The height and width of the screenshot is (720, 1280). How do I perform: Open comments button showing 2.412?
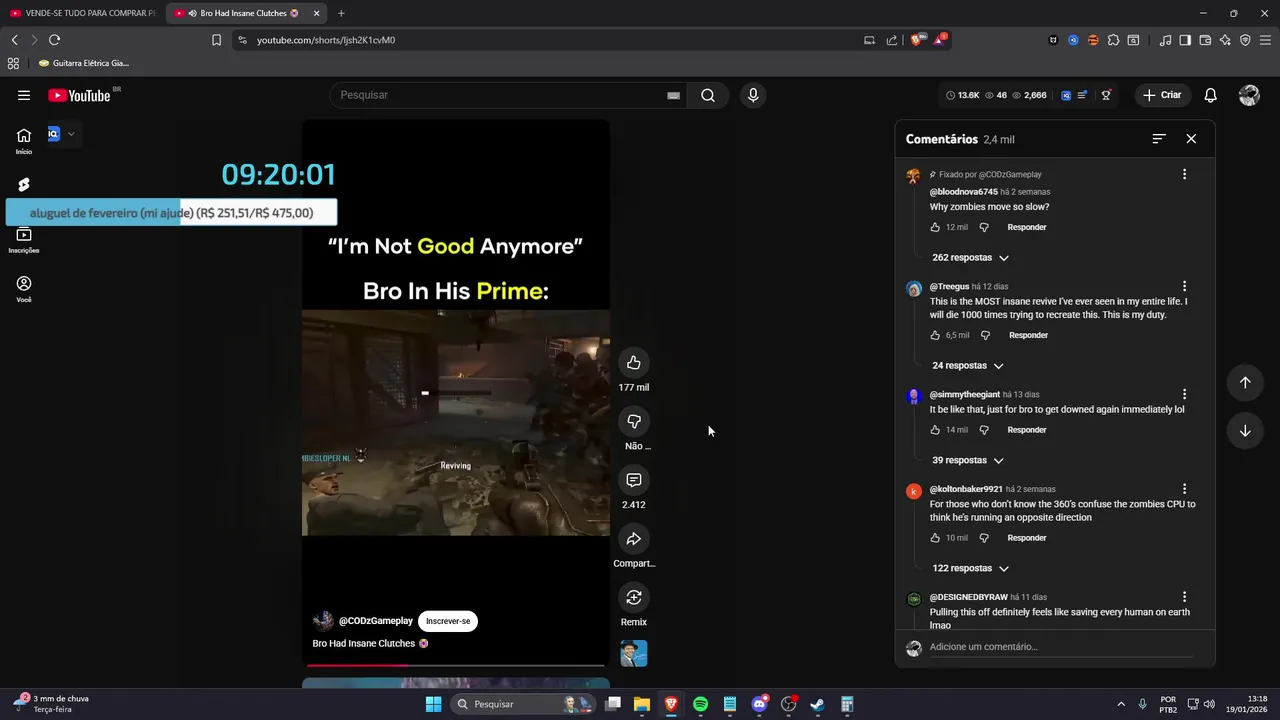coord(634,480)
